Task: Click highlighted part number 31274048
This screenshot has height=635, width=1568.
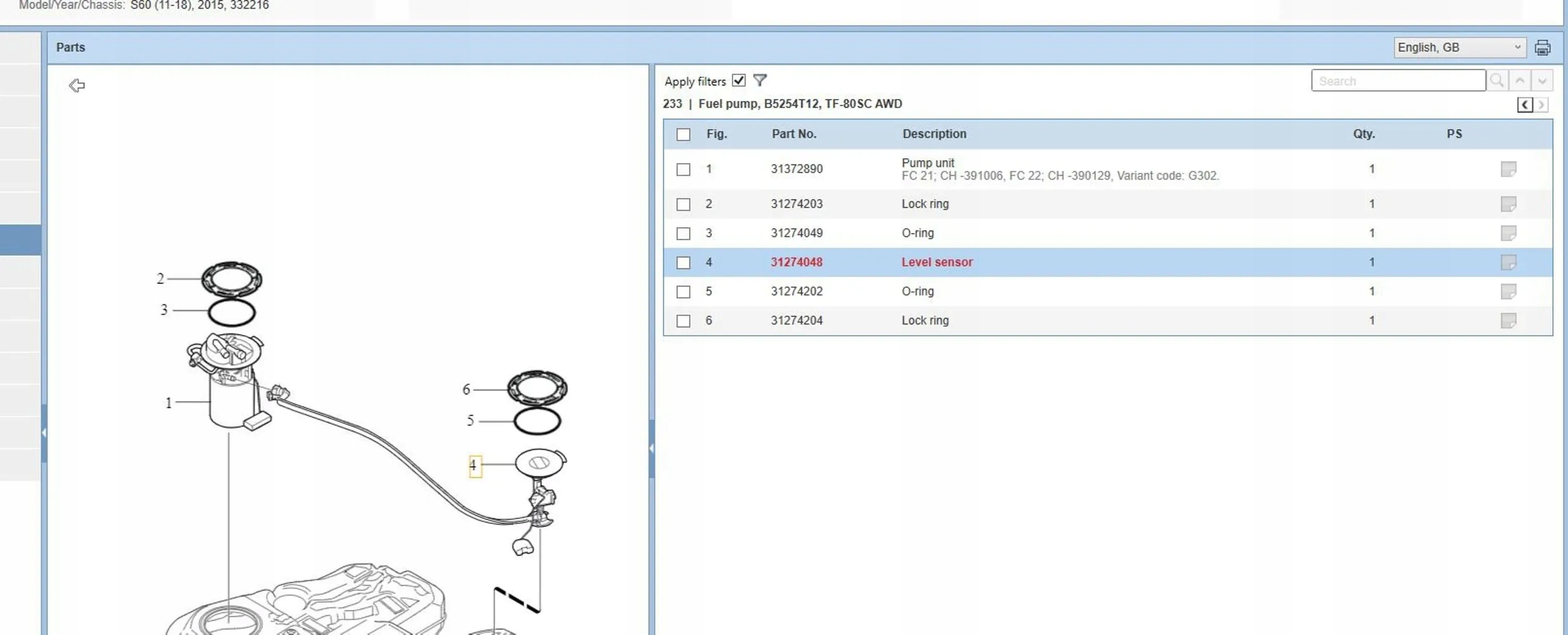Action: pos(797,262)
